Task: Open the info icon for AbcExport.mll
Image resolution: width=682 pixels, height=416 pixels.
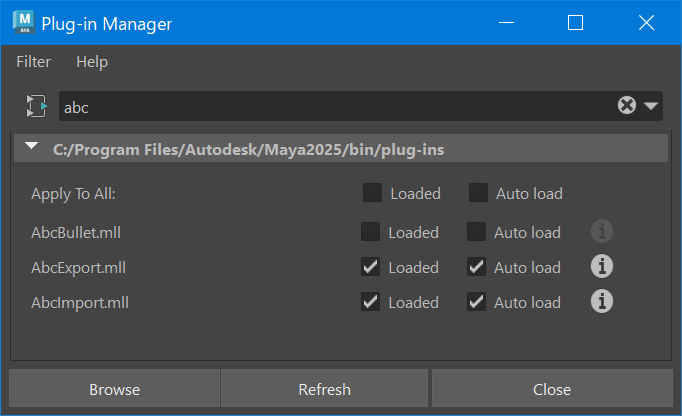Action: 602,266
